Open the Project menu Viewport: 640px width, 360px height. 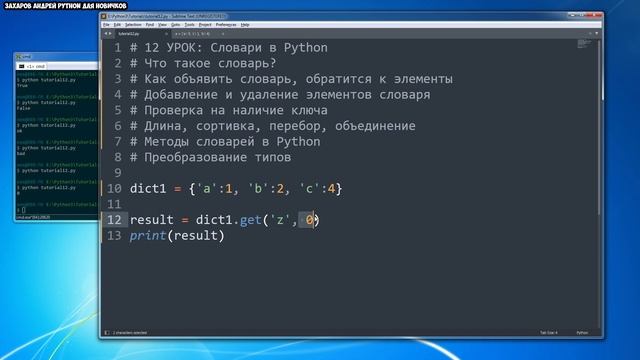click(x=205, y=25)
